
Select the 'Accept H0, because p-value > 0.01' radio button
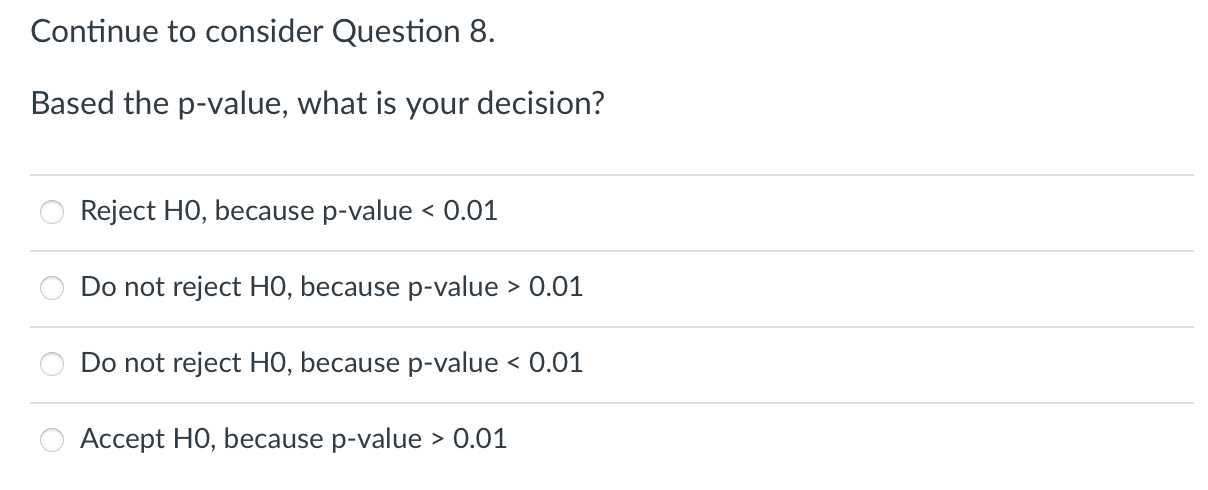click(x=52, y=440)
